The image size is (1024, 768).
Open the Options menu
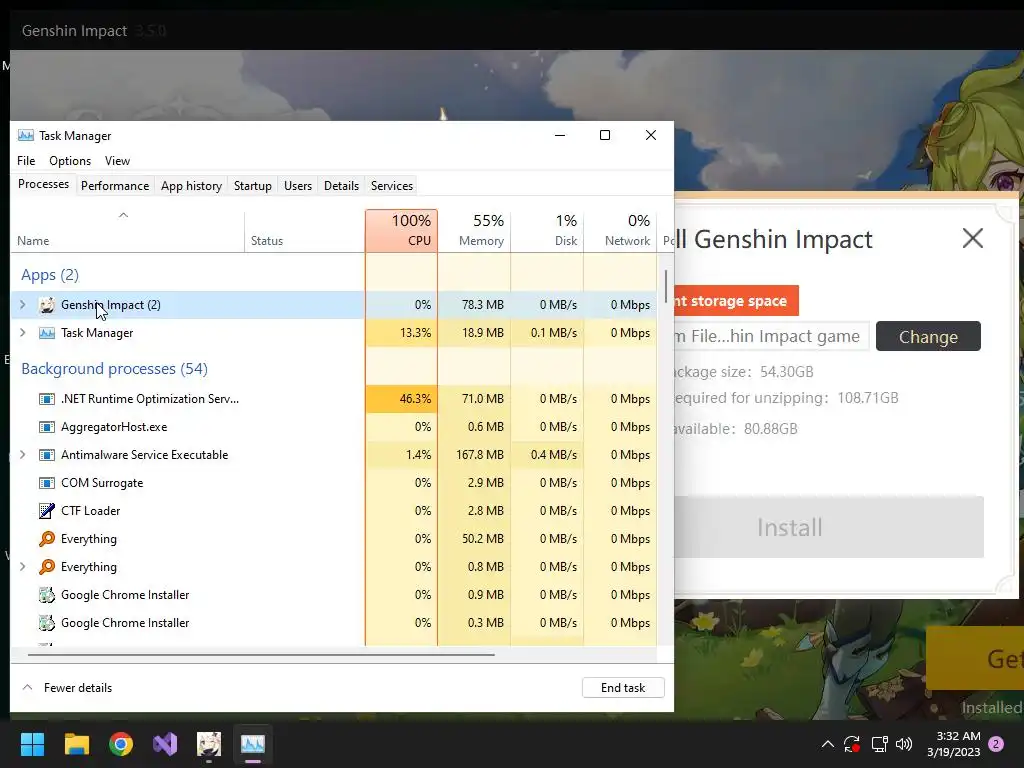pyautogui.click(x=70, y=161)
